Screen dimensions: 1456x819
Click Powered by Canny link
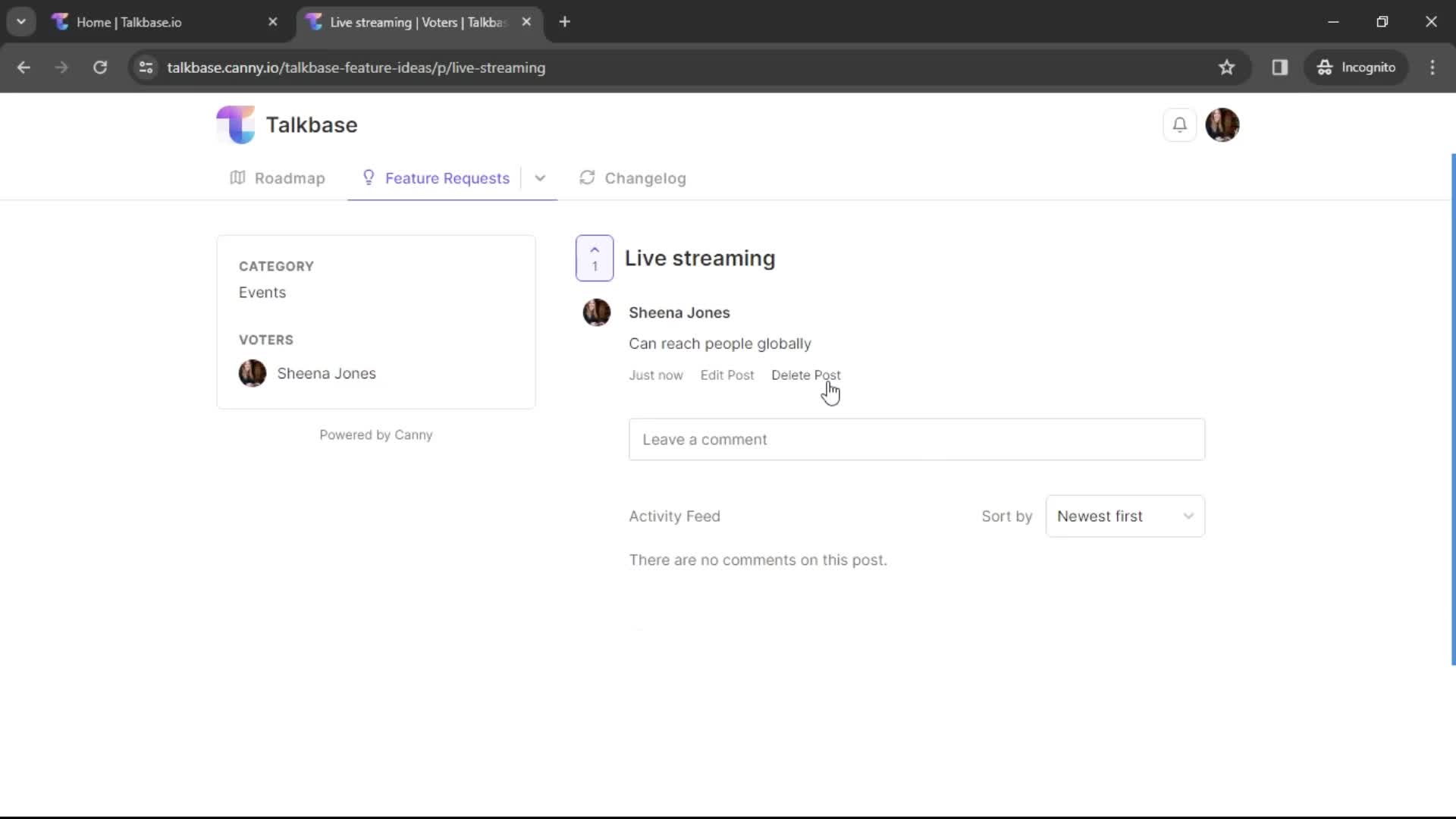point(376,434)
